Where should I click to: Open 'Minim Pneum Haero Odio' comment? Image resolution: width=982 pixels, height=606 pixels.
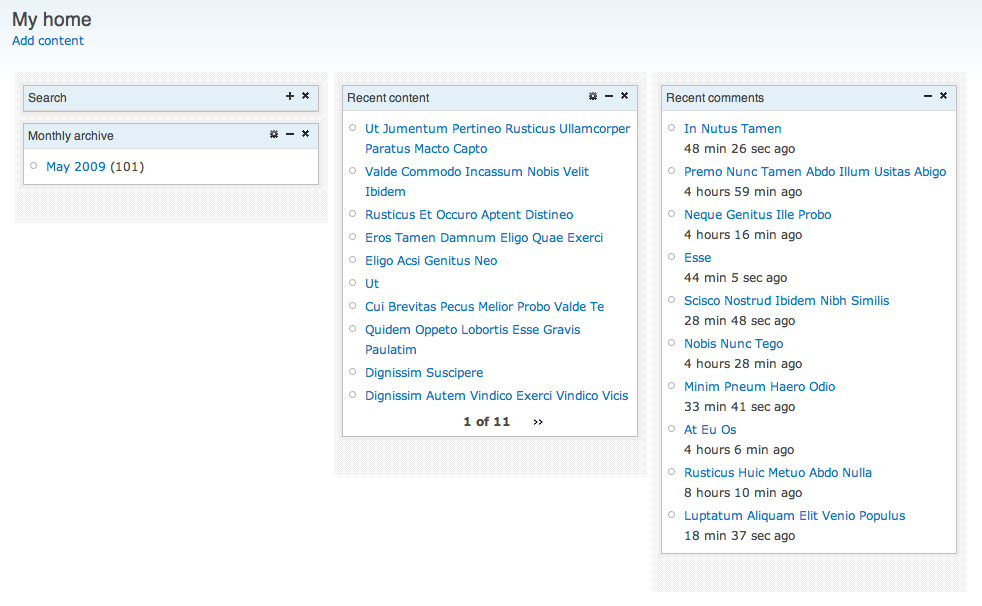(760, 387)
